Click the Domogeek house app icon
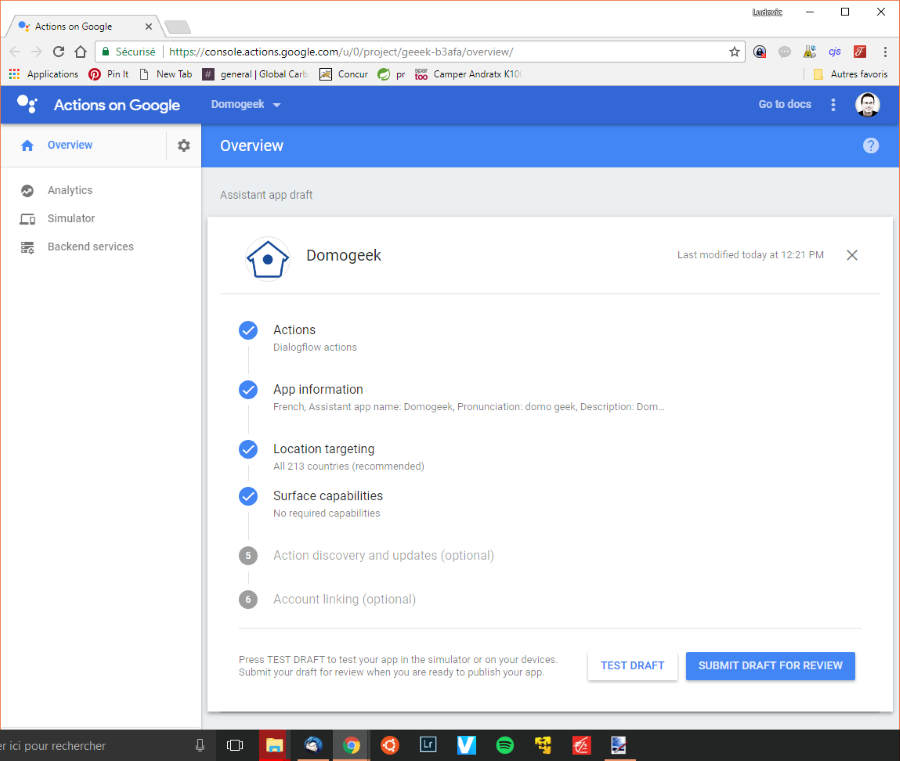The height and width of the screenshot is (761, 900). [x=267, y=259]
